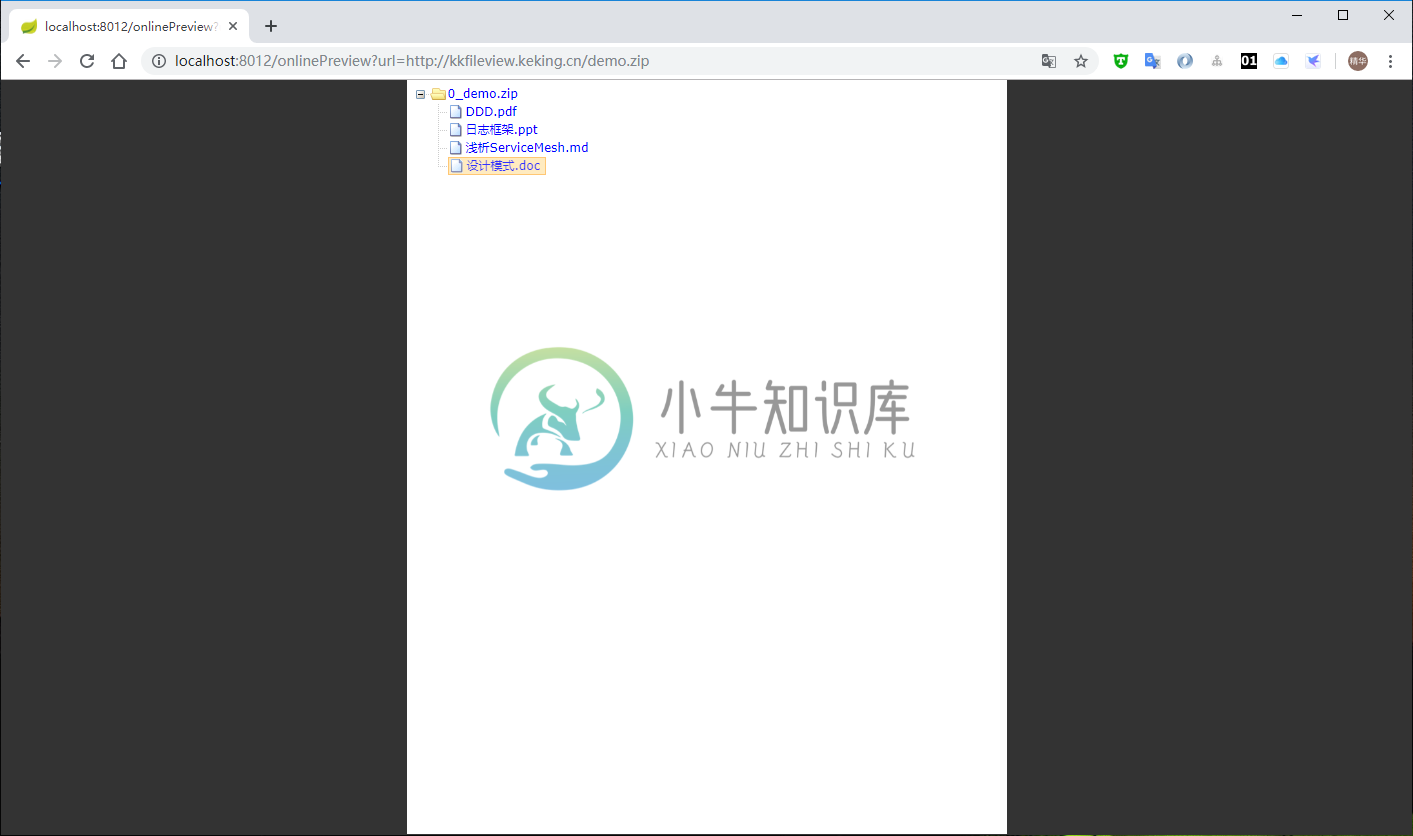Click the file icon beside 日志框架.ppt
Screen dimensions: 1413x836
click(x=456, y=130)
